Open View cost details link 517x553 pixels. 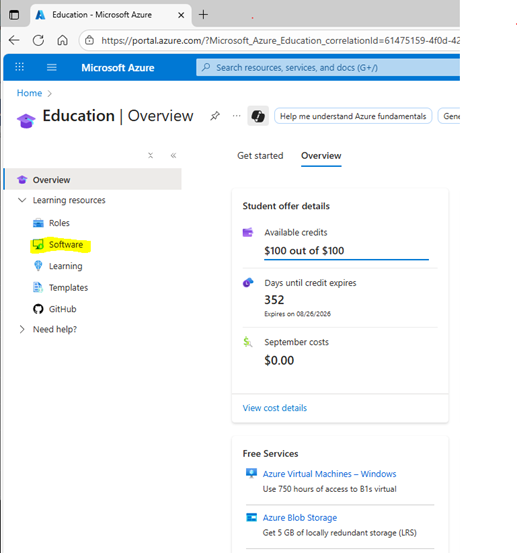coord(275,408)
